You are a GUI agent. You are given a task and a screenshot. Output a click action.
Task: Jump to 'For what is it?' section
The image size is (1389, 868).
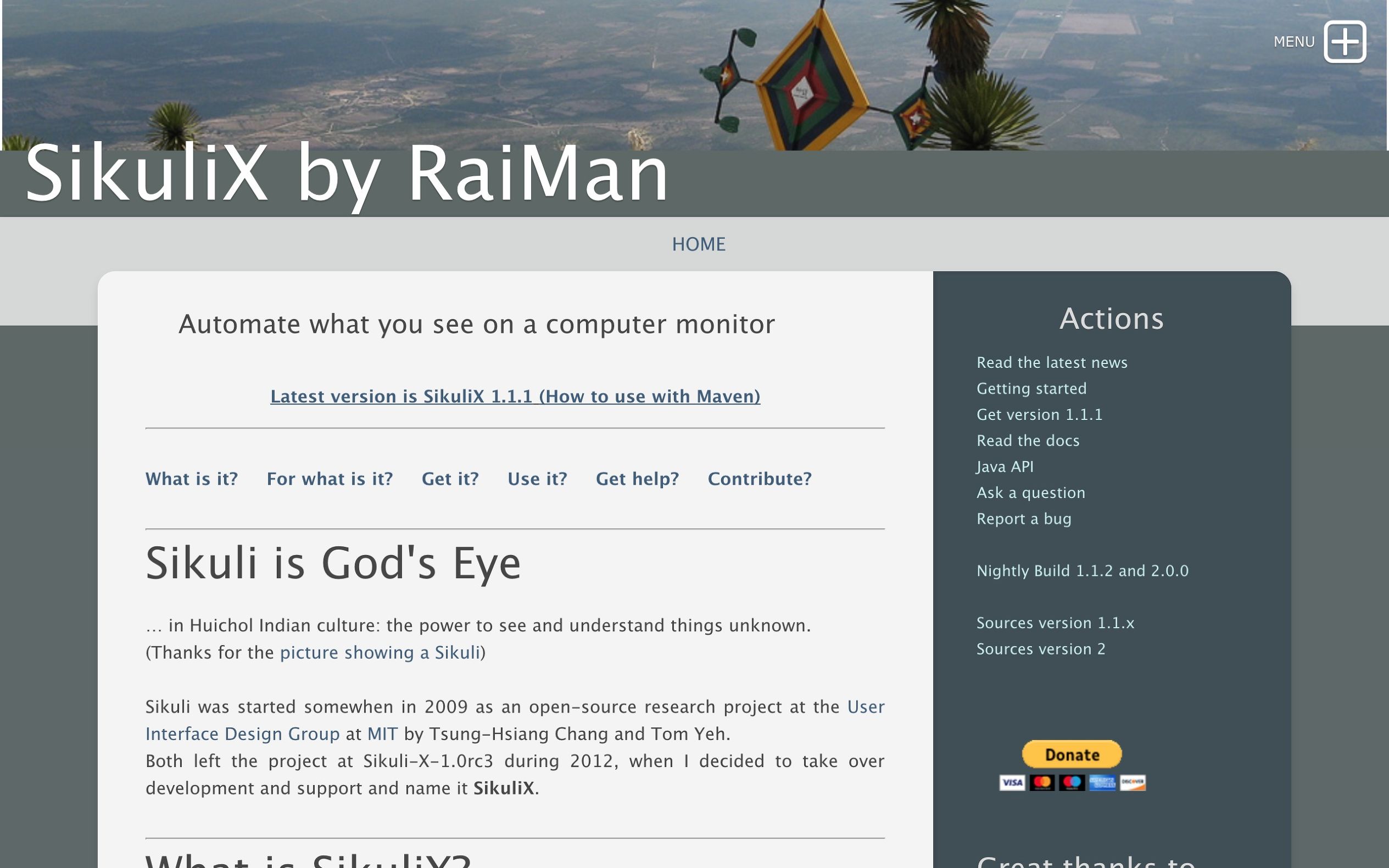click(x=330, y=479)
